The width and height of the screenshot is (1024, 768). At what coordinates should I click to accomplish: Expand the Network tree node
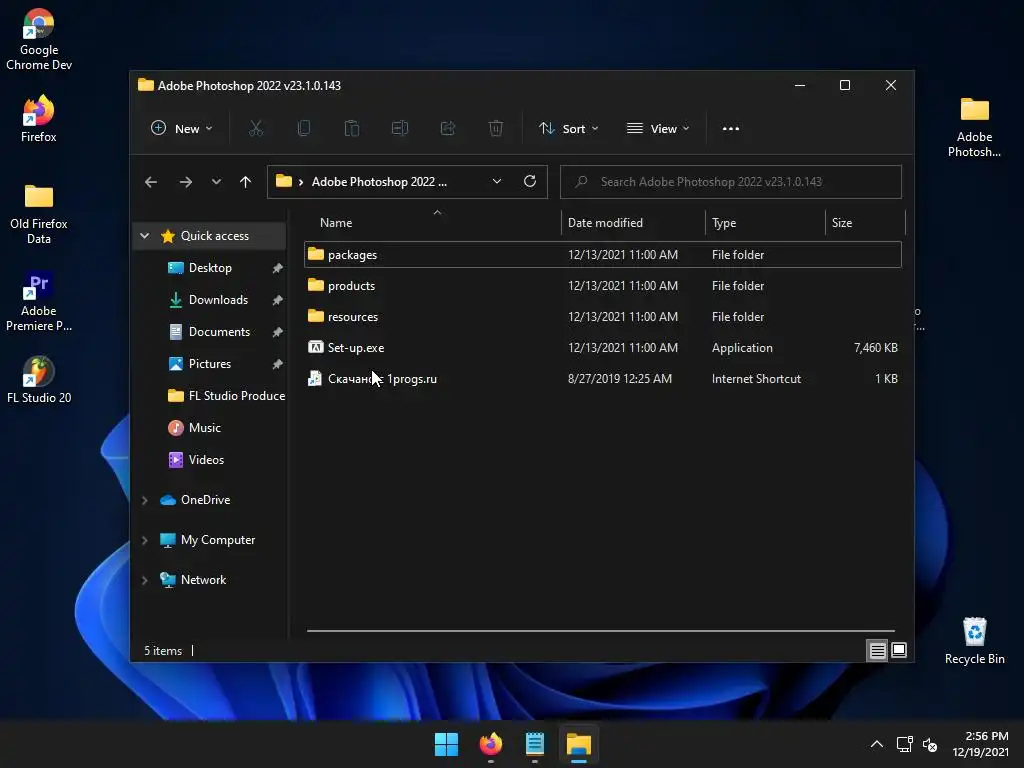point(144,580)
